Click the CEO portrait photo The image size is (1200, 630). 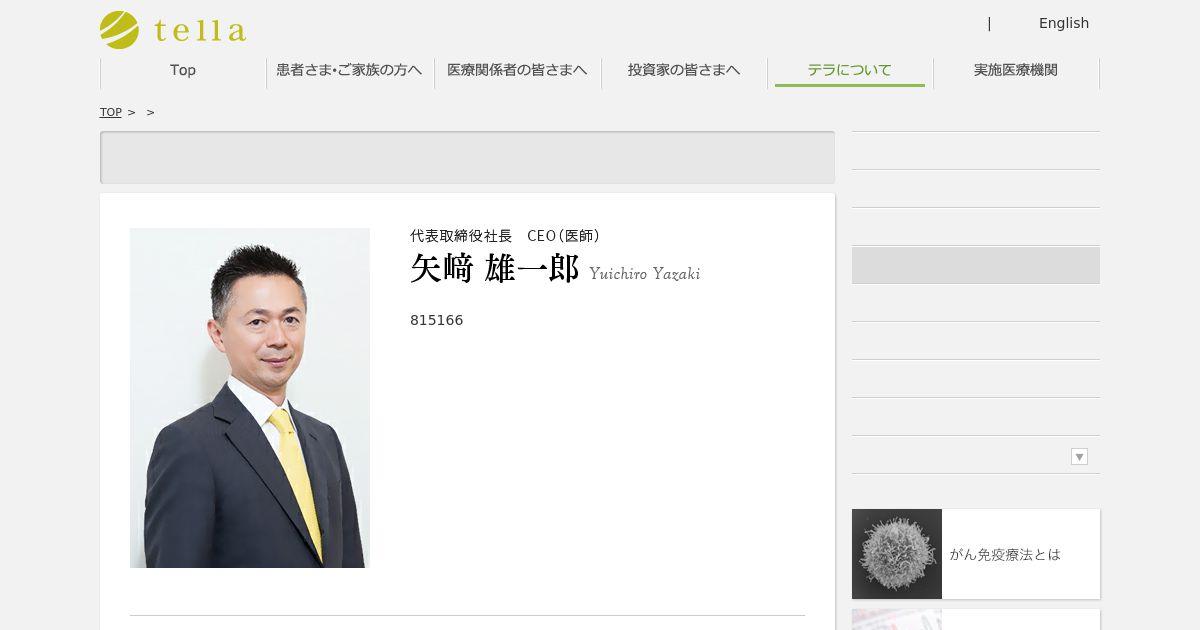[250, 398]
